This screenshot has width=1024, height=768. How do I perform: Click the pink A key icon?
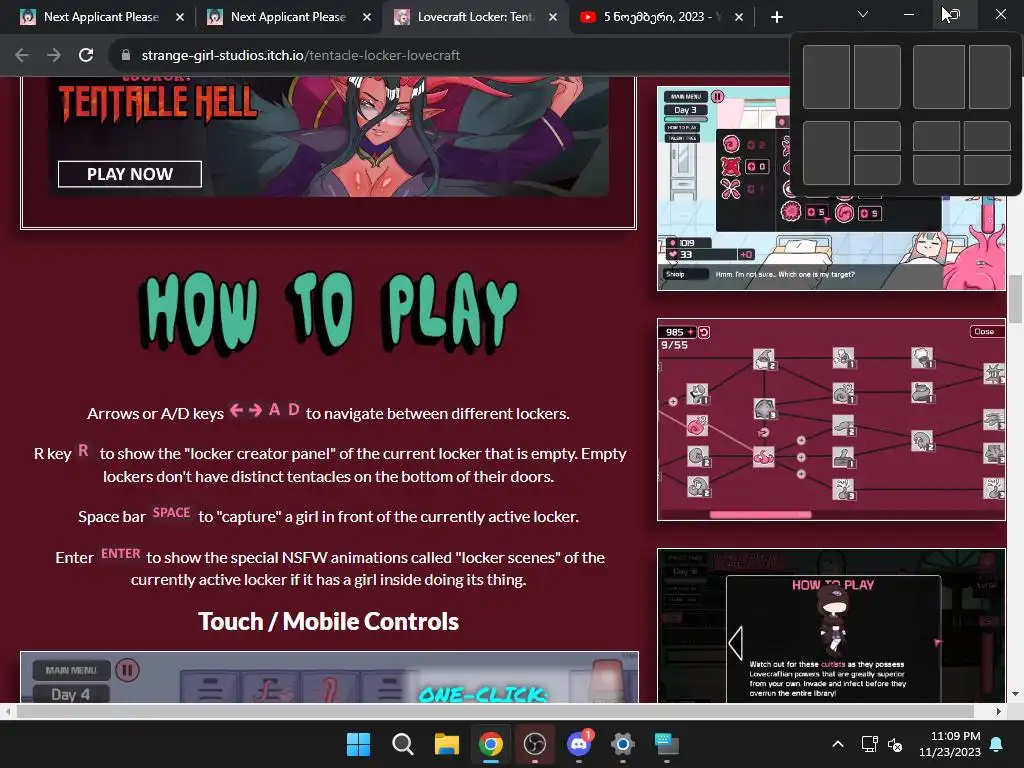(274, 409)
